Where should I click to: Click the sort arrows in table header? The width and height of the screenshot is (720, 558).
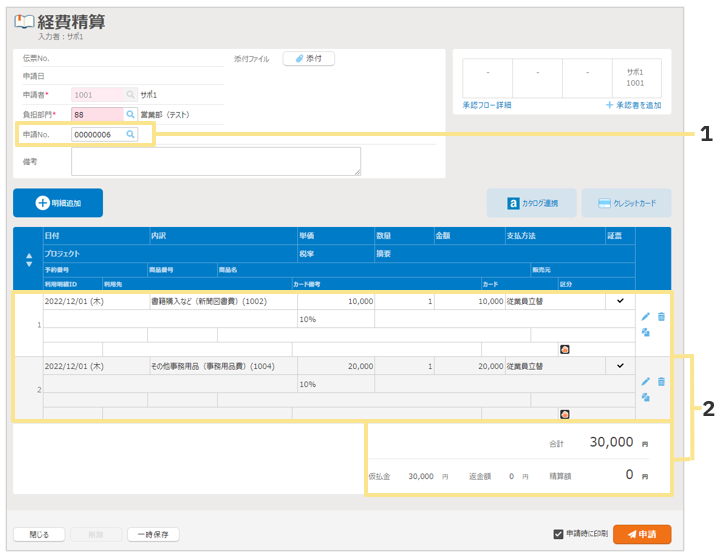[28, 259]
